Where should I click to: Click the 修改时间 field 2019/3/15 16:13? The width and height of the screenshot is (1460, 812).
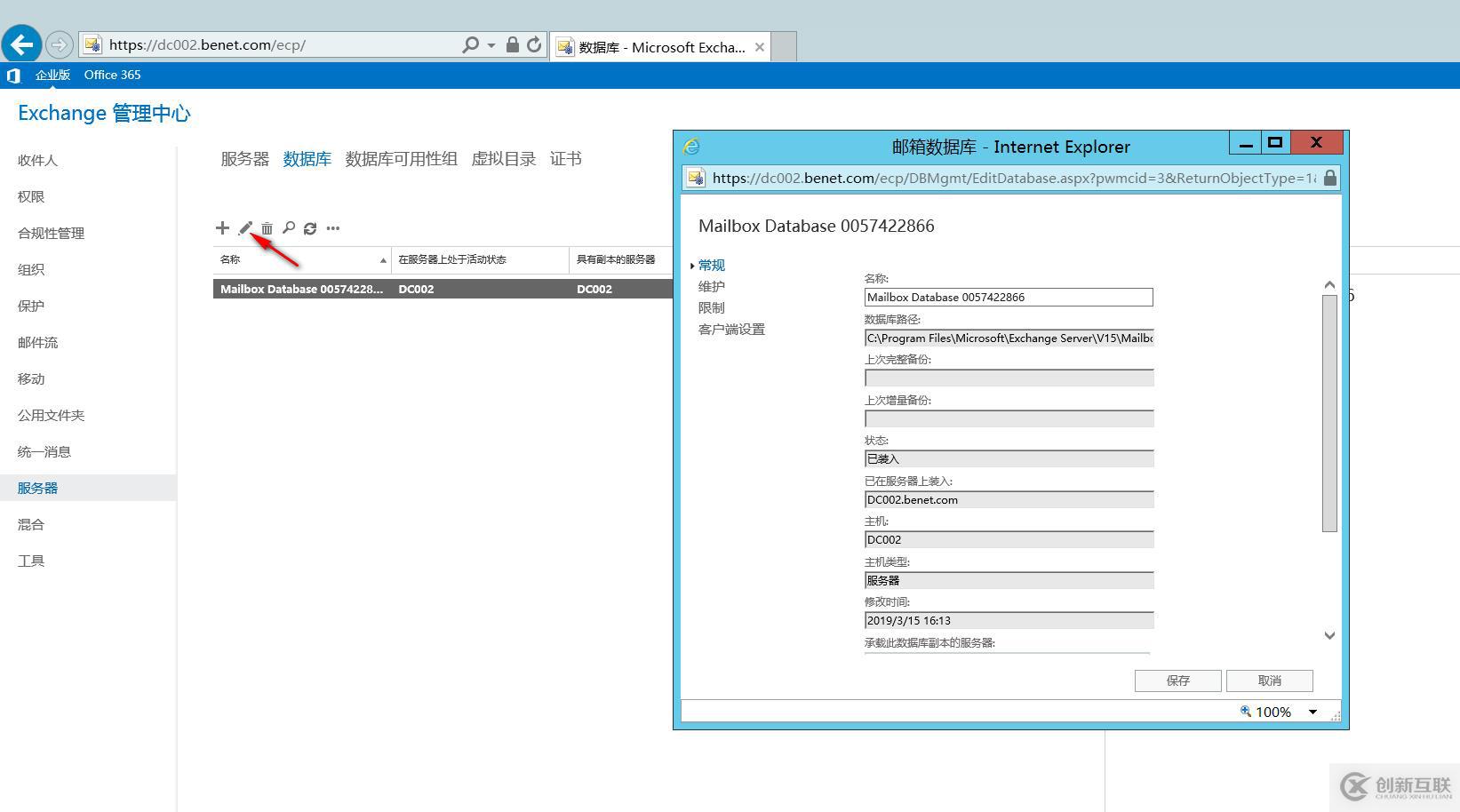coord(1009,620)
